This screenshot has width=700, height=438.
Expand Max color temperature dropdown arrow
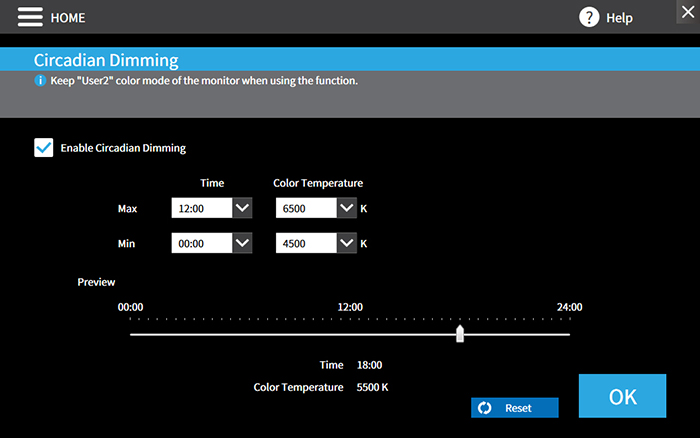(x=346, y=208)
